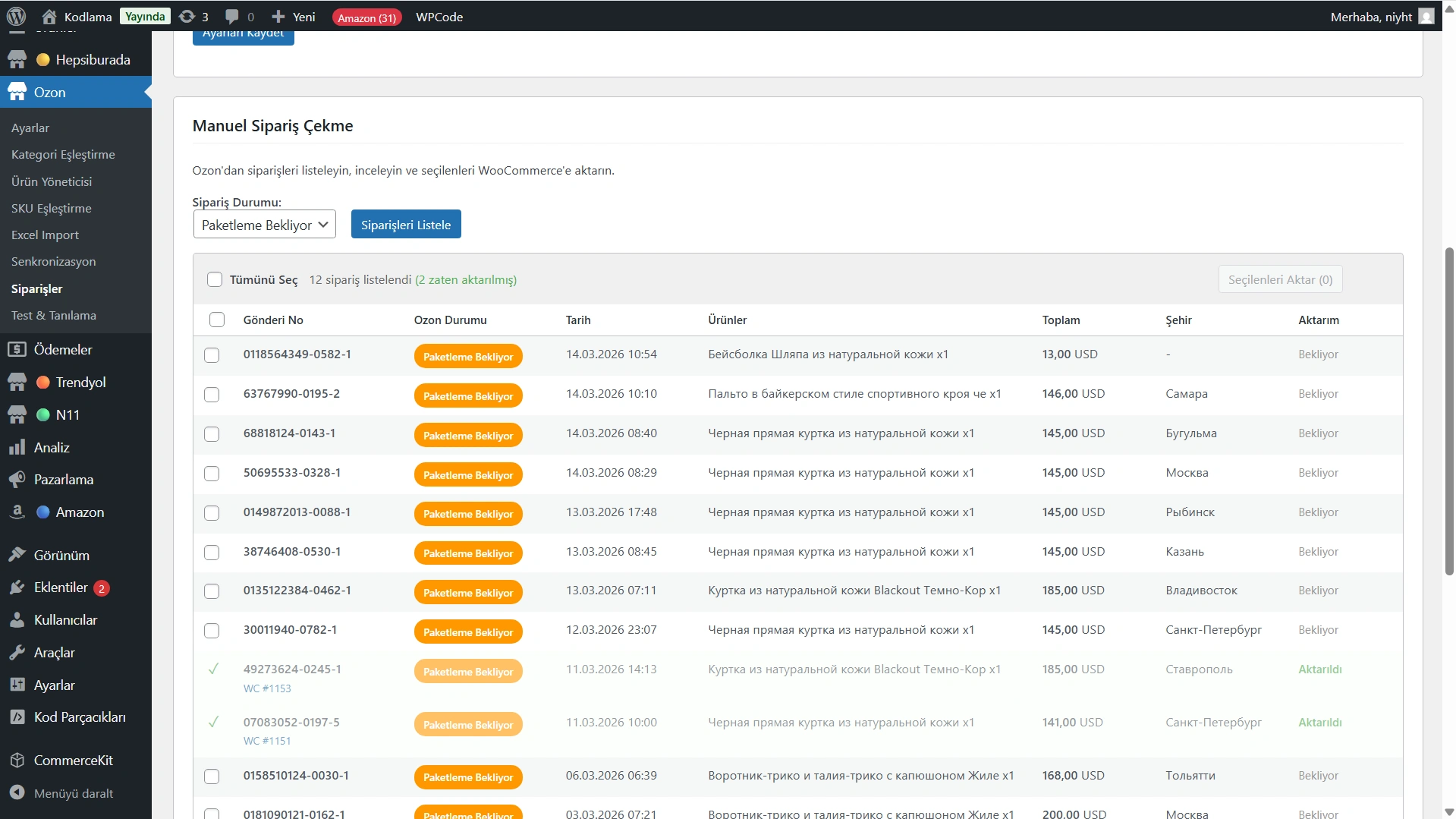This screenshot has height=819, width=1456.
Task: Click the WordPress logo icon
Action: [16, 16]
